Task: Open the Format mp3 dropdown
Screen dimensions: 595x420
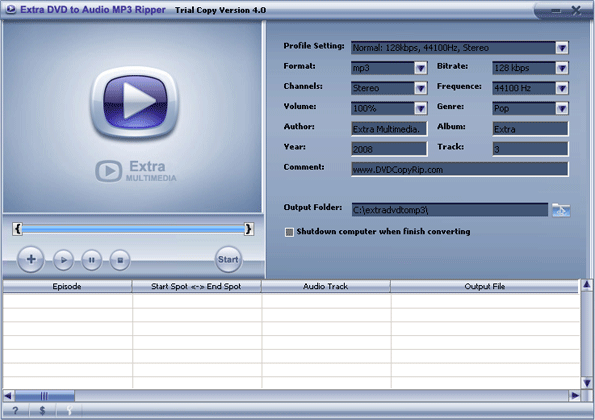Action: tap(420, 68)
